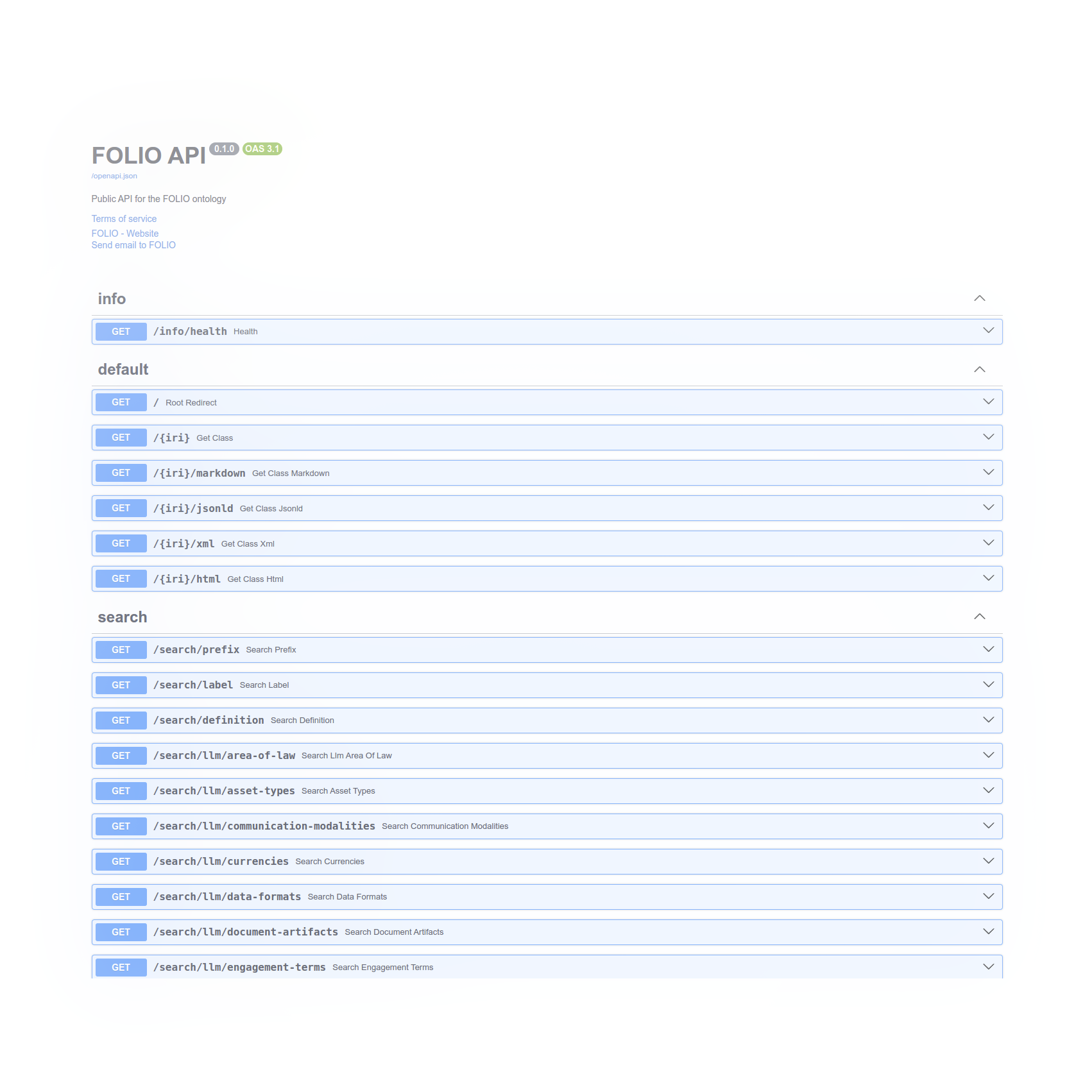Click the chevron on /search/llm/data-formats row
The height and width of the screenshot is (1092, 1092).
point(987,896)
